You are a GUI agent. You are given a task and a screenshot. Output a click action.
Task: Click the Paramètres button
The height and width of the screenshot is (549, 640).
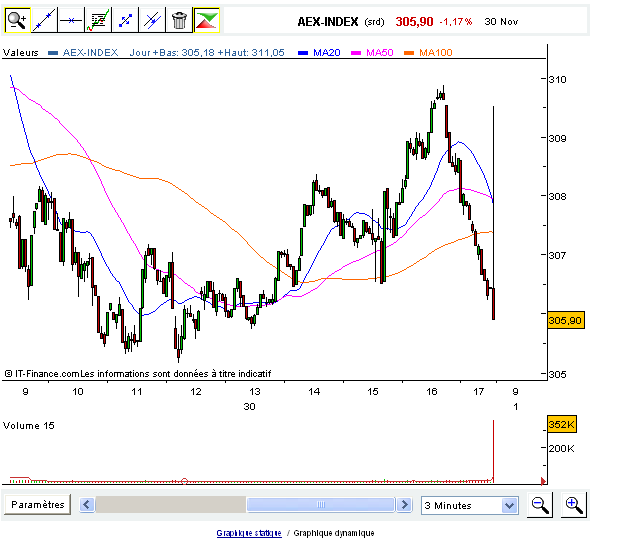[x=38, y=505]
